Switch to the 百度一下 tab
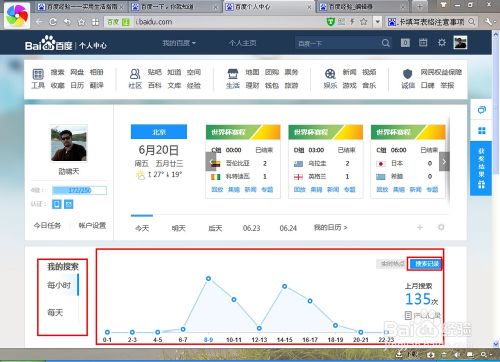This screenshot has height=362, width=500. point(175,7)
